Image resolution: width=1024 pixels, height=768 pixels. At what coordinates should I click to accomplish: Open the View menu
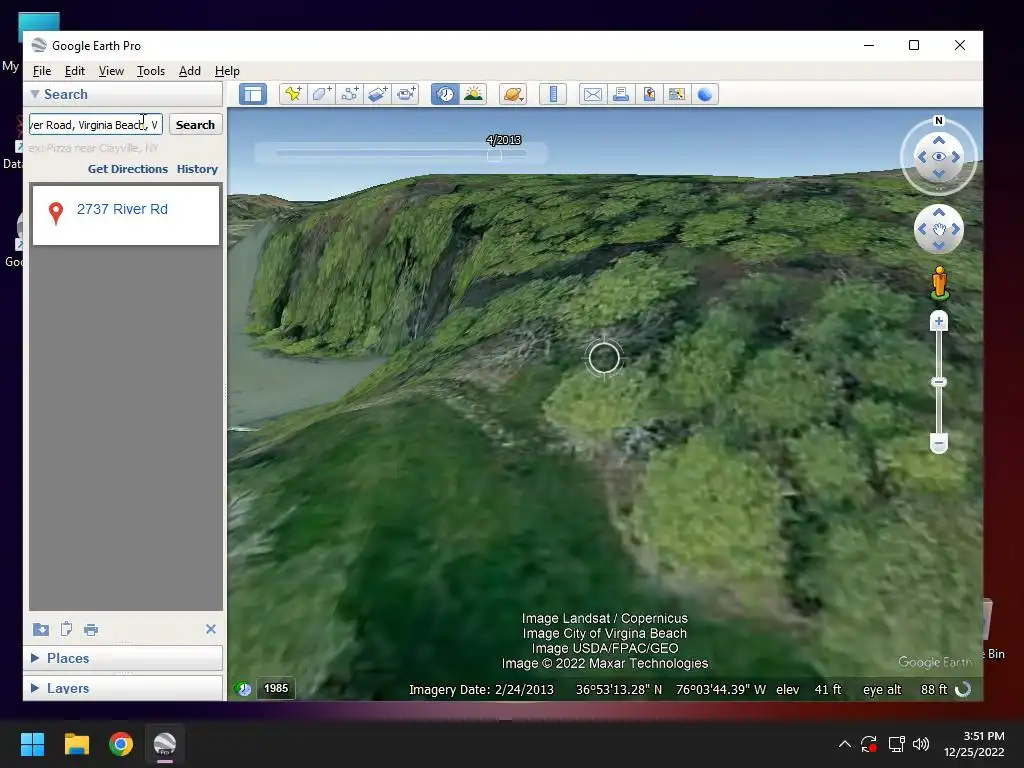111,71
